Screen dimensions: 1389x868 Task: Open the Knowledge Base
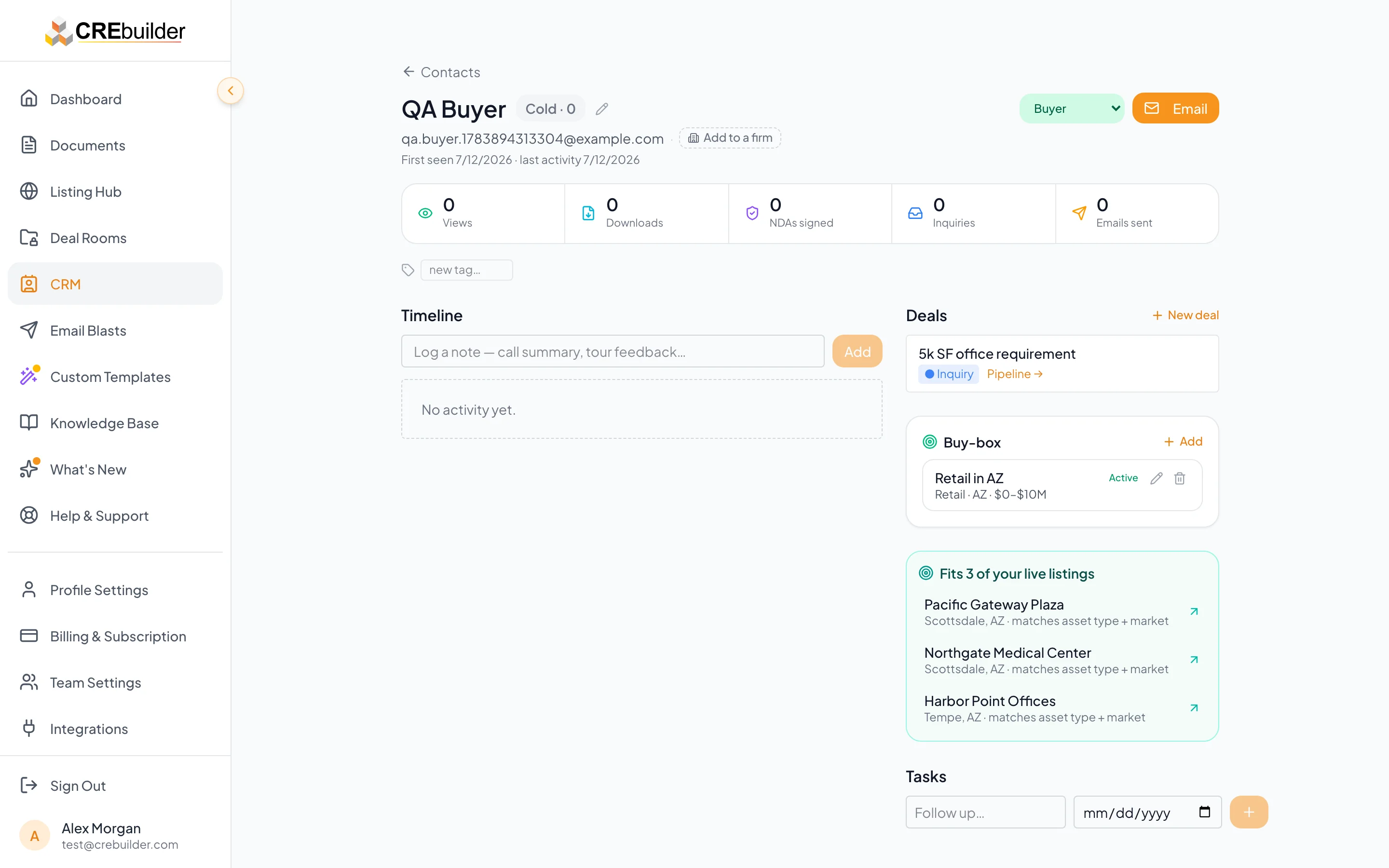tap(115, 423)
